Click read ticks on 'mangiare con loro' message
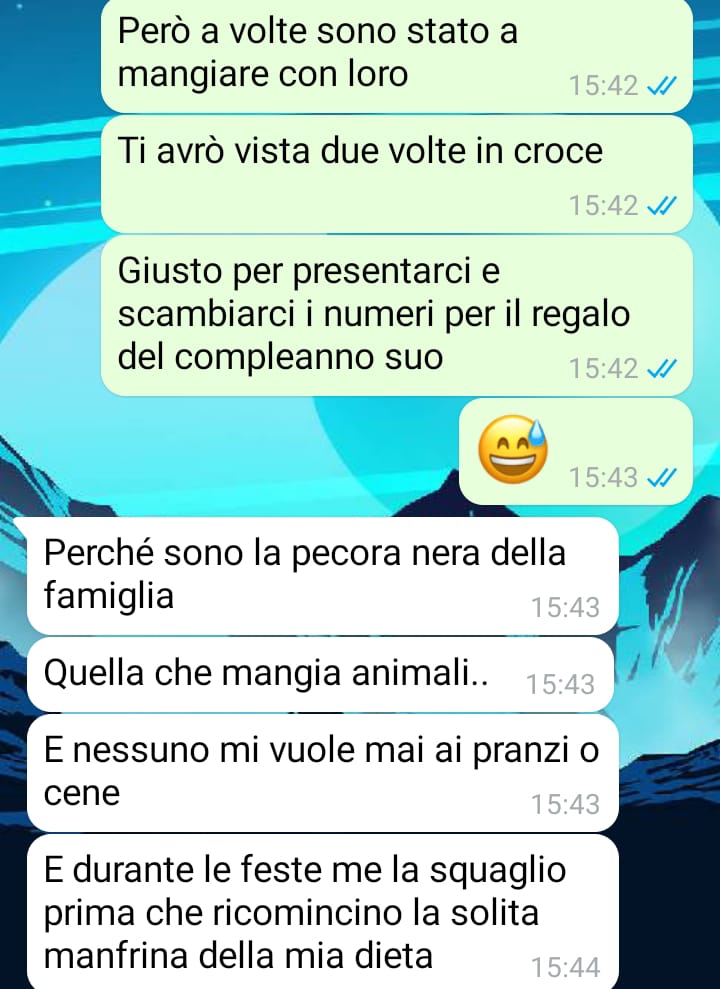Screen dimensions: 720x989 pos(661,86)
